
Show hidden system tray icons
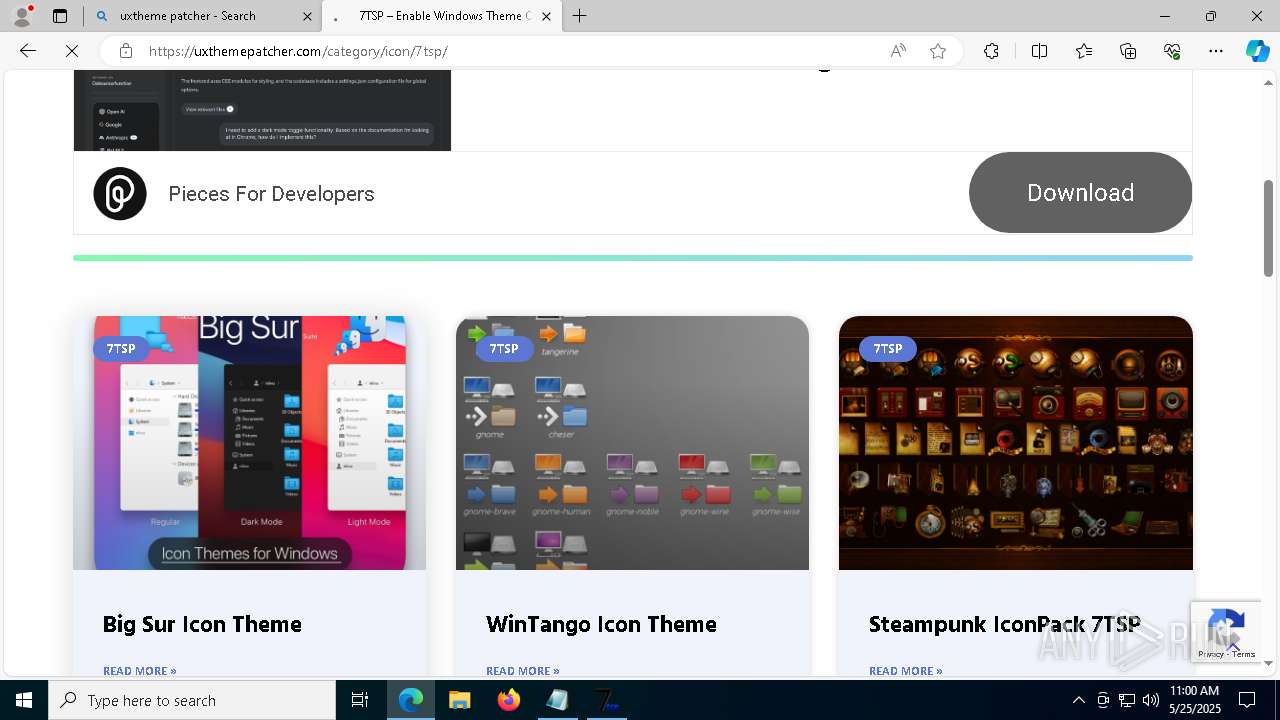coord(1079,700)
